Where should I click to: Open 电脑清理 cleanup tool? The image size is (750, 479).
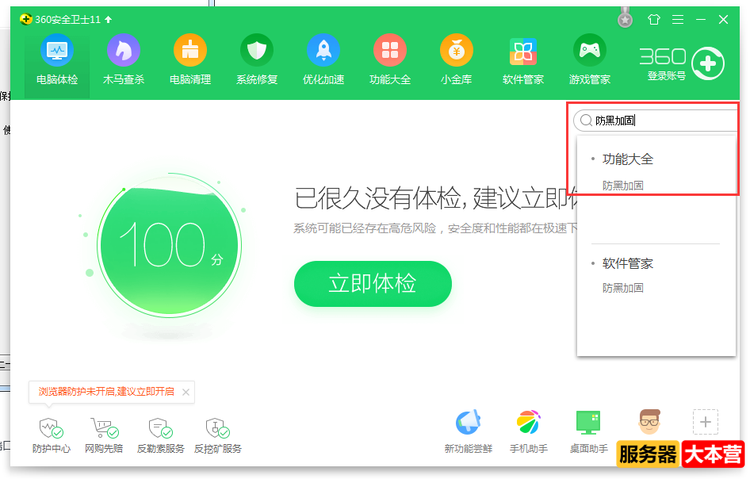[190, 60]
